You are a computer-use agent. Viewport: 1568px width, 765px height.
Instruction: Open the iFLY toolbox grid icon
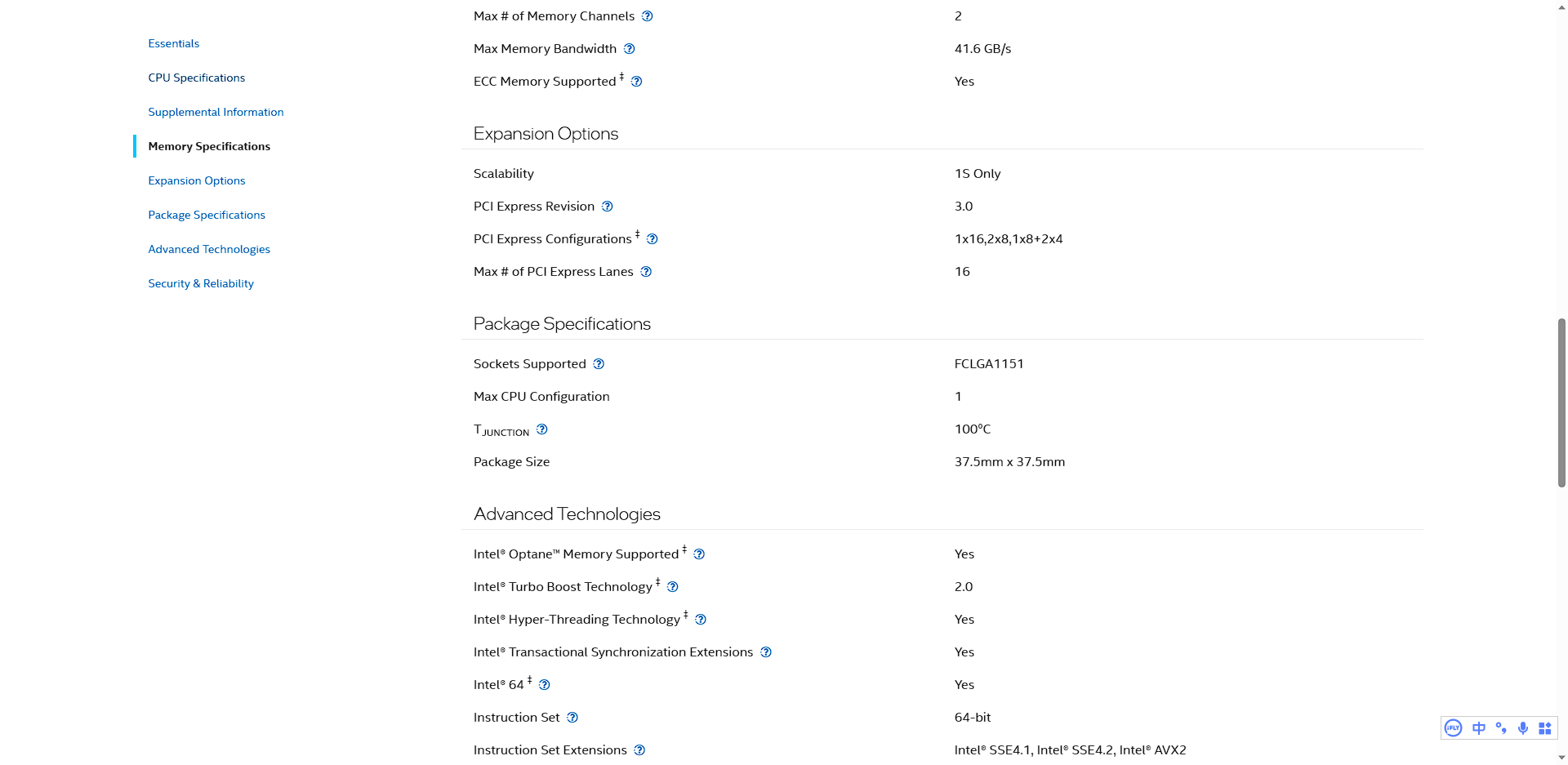coord(1544,728)
